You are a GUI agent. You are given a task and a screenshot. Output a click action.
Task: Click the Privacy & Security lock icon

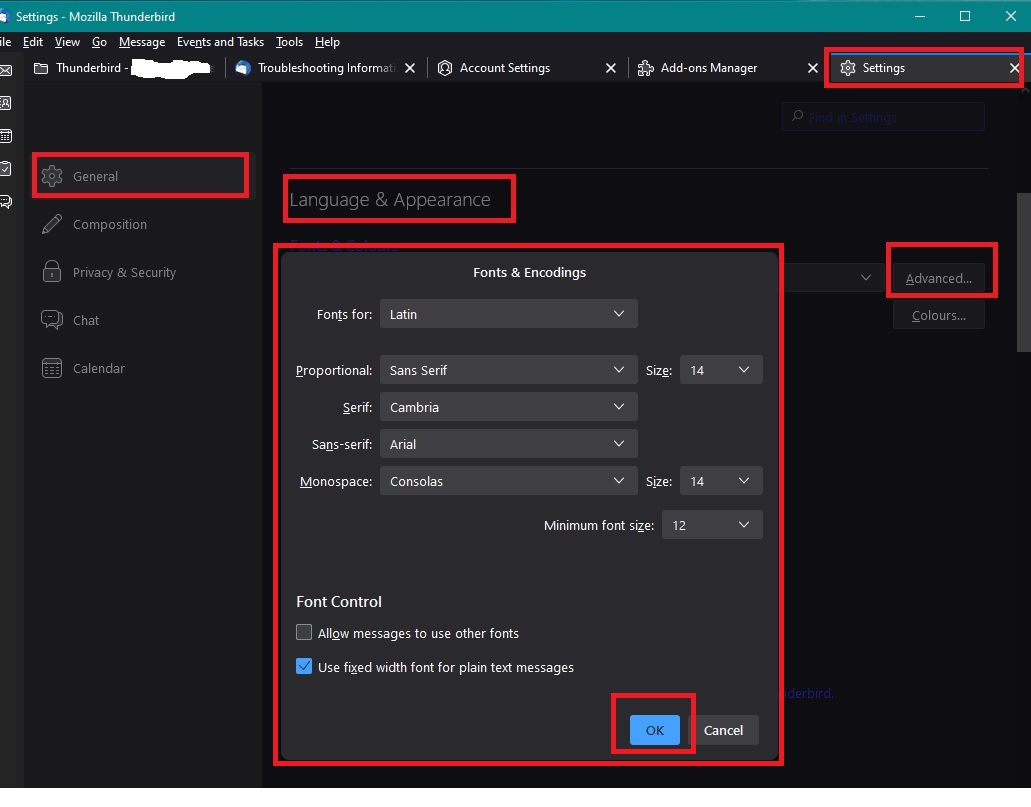click(52, 272)
